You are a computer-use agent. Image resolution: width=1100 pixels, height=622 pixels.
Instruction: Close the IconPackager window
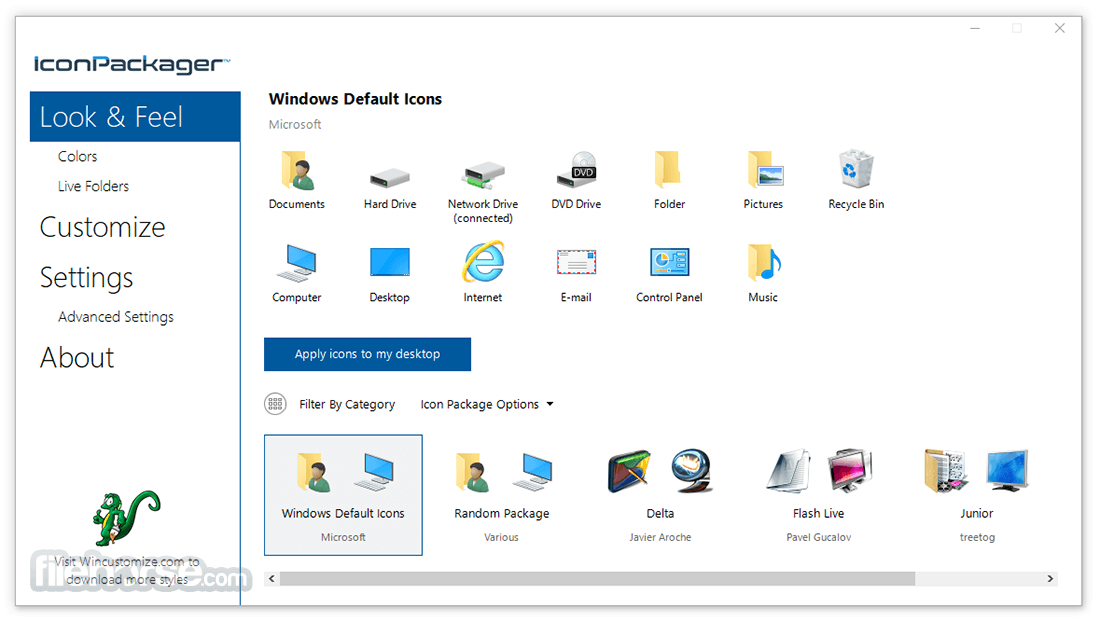point(1059,28)
